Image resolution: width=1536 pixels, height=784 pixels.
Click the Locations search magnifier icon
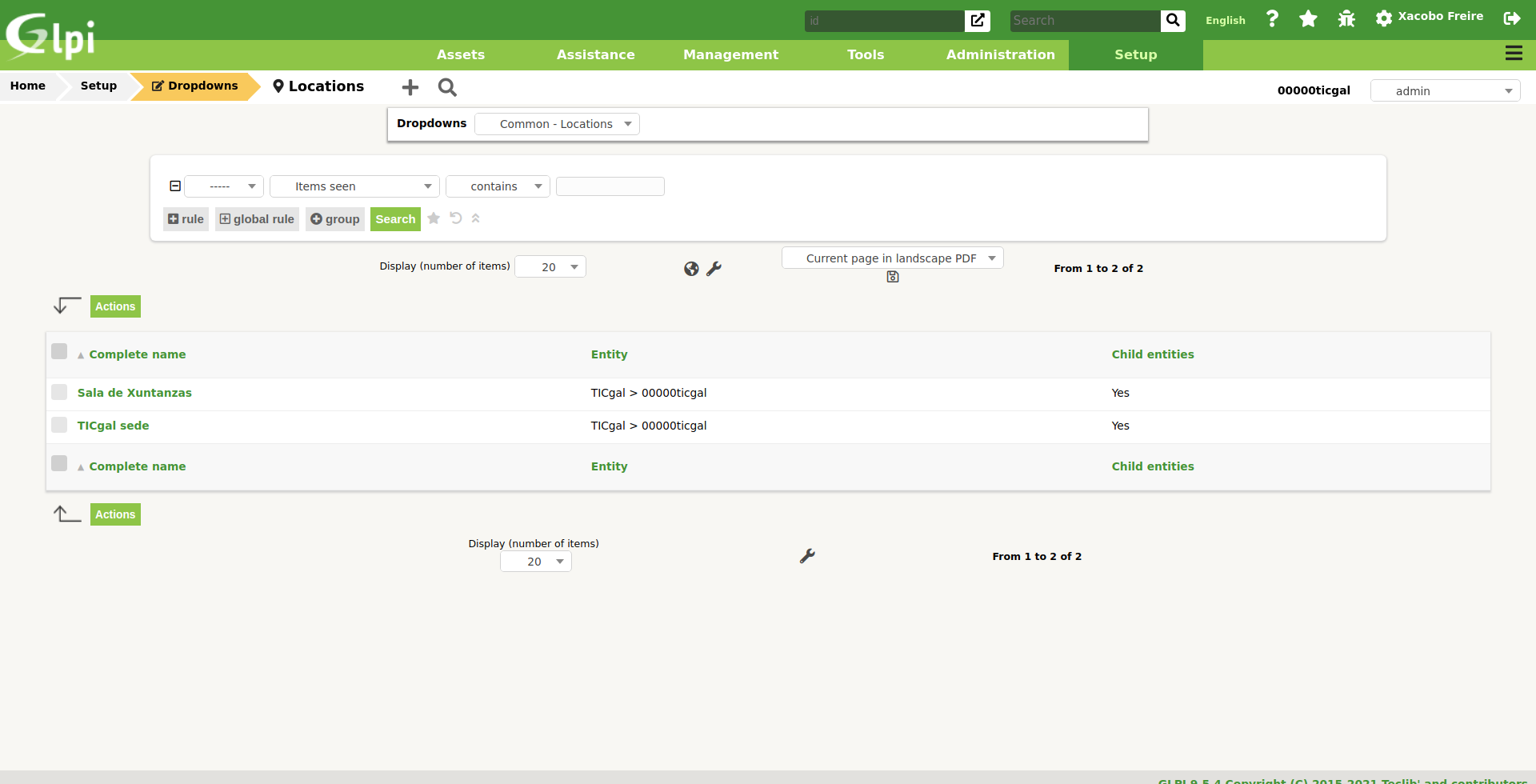coord(447,87)
